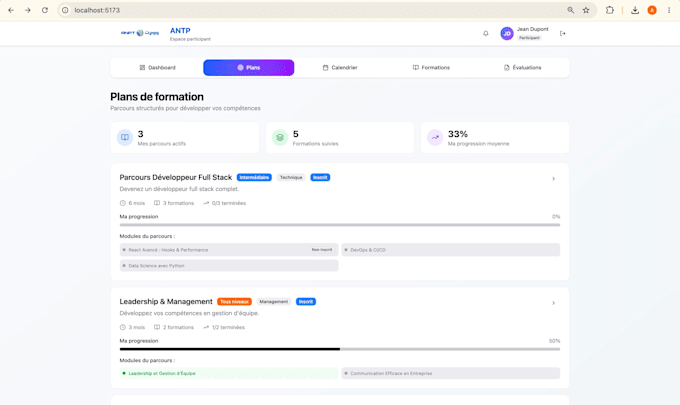The height and width of the screenshot is (405, 680).
Task: Open module DevOps & CI/CD
Action: coord(451,250)
